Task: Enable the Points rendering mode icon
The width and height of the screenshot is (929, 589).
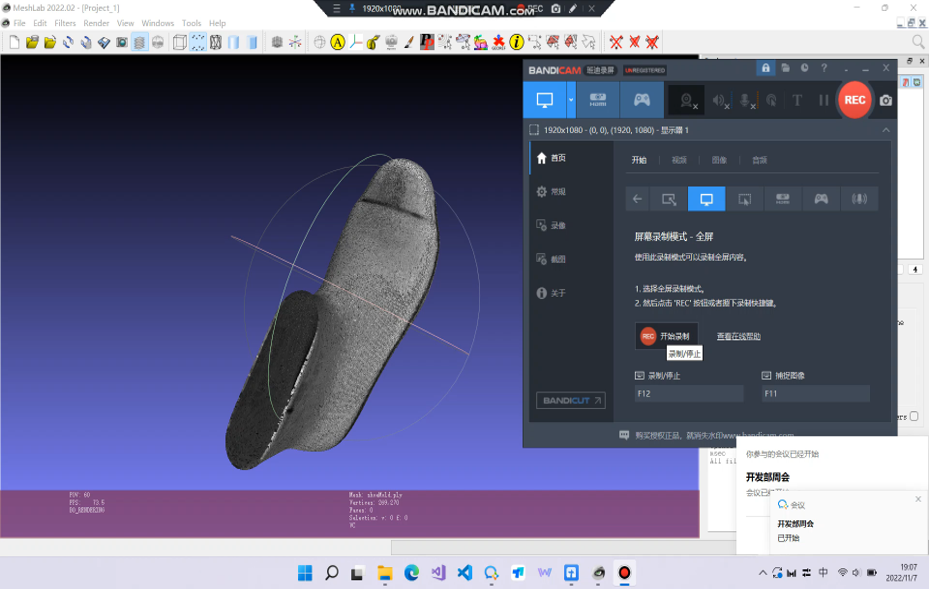Action: (x=198, y=42)
